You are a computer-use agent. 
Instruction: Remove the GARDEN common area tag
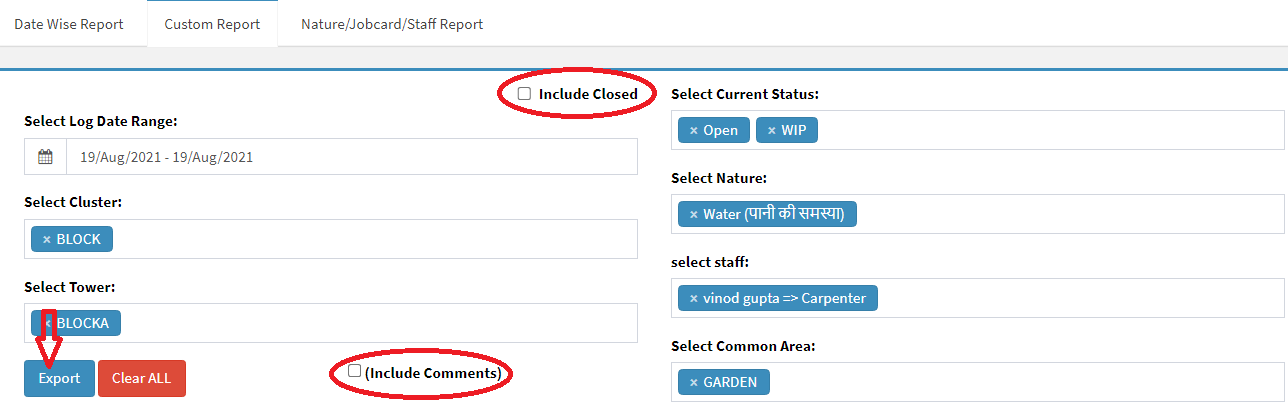click(x=694, y=382)
